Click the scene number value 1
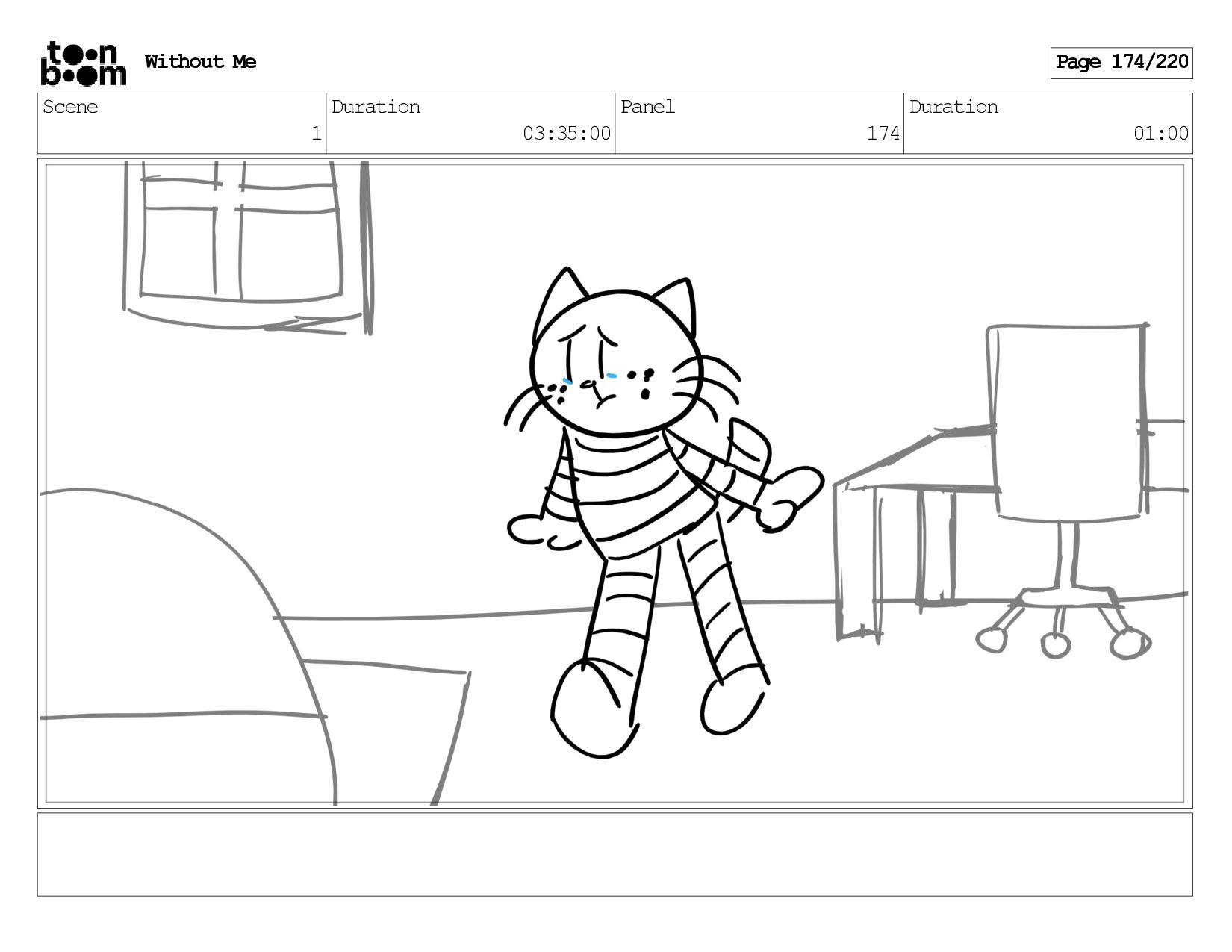This screenshot has width=1232, height=952. tap(316, 134)
